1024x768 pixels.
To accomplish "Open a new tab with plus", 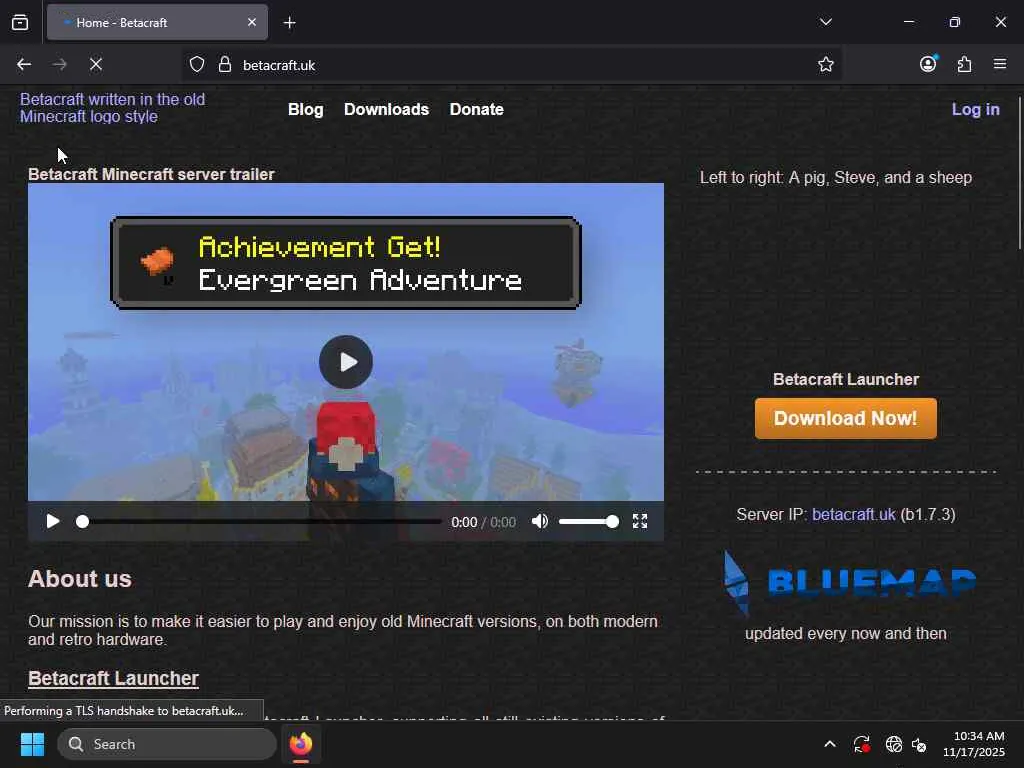I will (289, 23).
